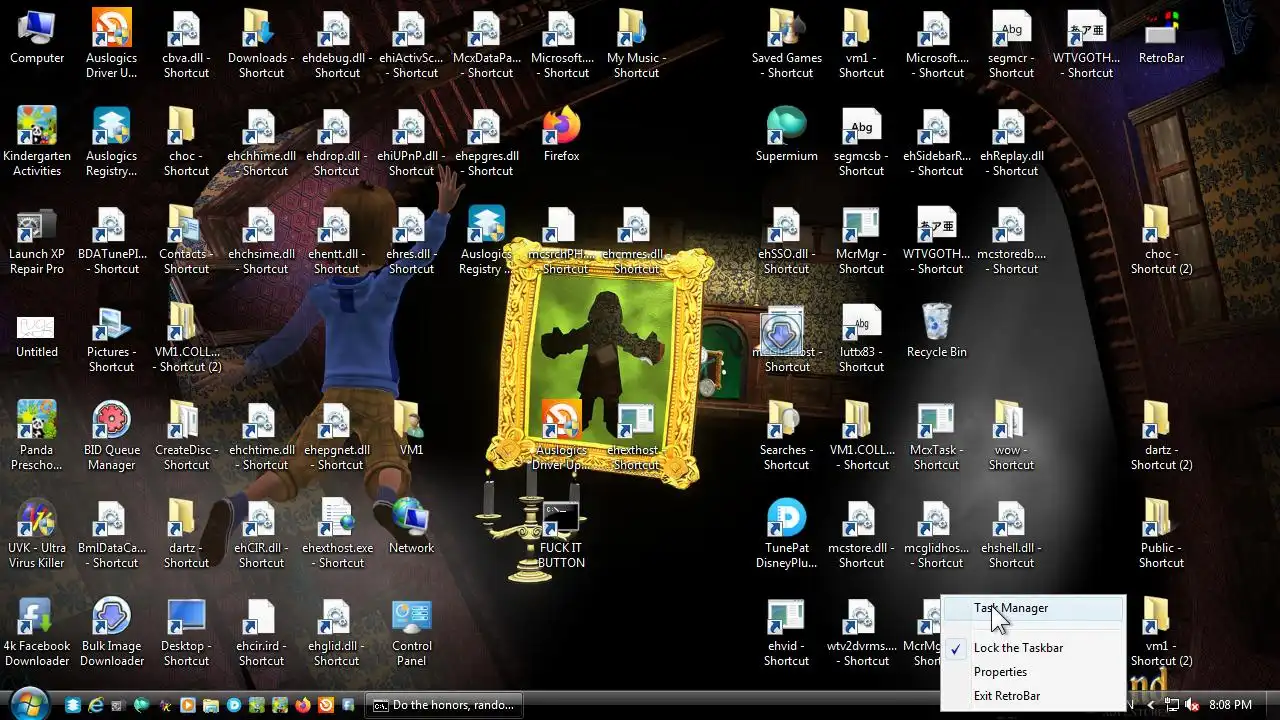
Task: Select the luttx83 shortcut icon
Action: click(862, 339)
